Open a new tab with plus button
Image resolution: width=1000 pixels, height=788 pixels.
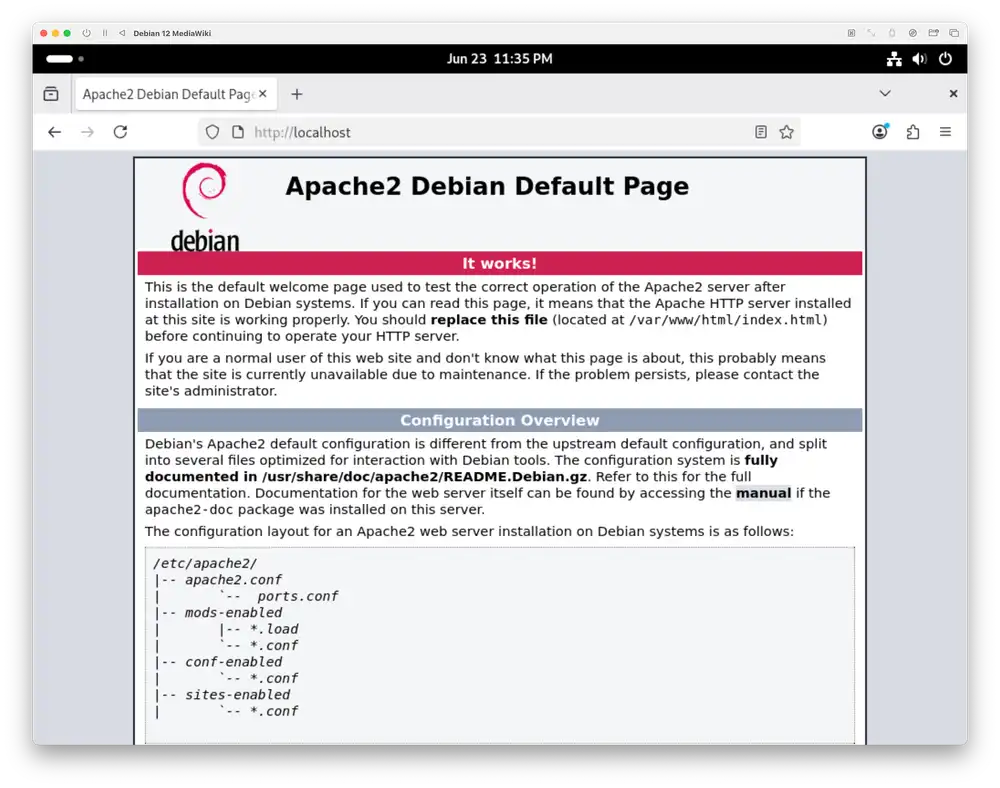(297, 94)
